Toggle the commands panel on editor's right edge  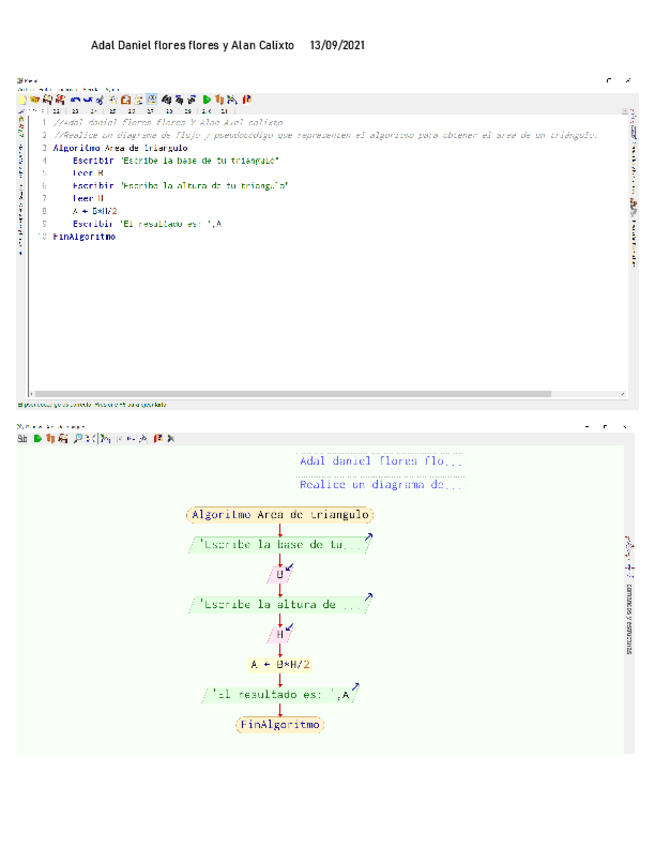pos(632,190)
